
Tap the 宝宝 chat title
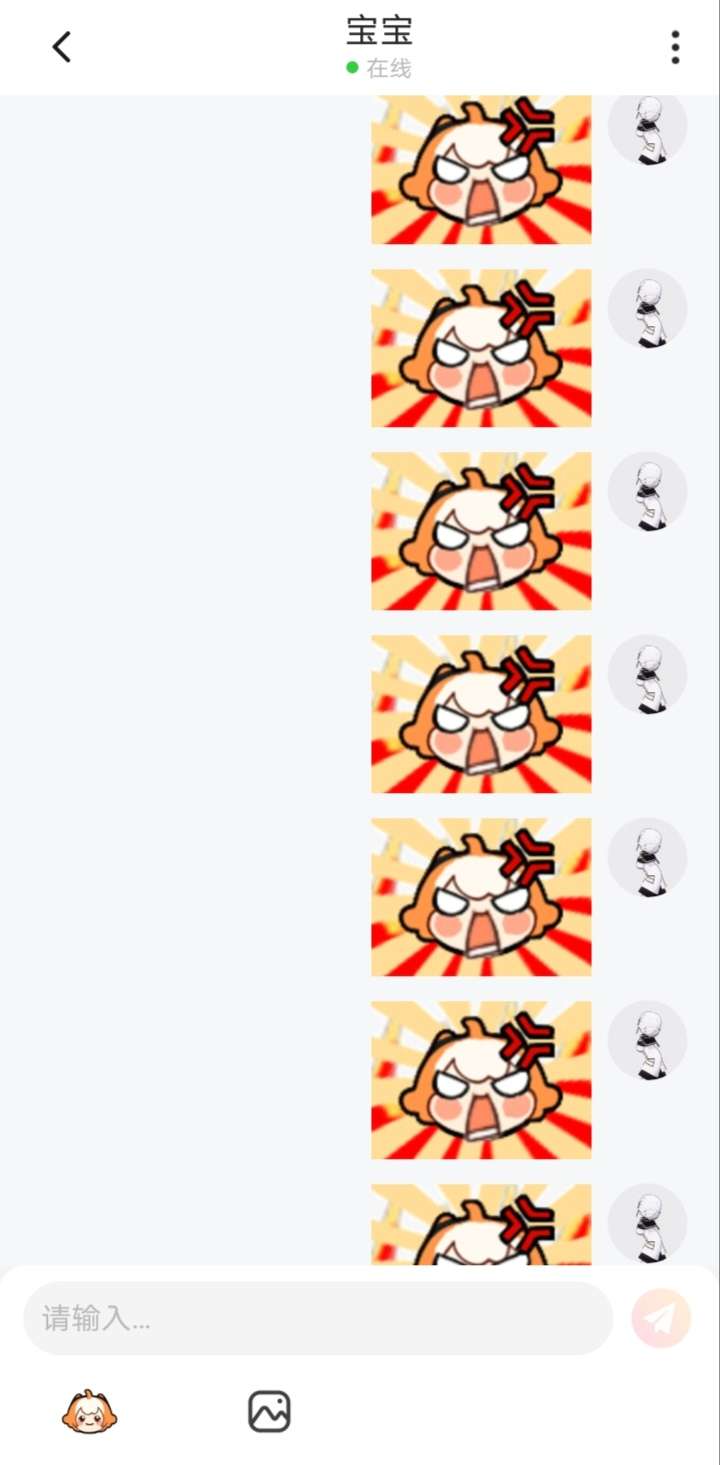[379, 31]
